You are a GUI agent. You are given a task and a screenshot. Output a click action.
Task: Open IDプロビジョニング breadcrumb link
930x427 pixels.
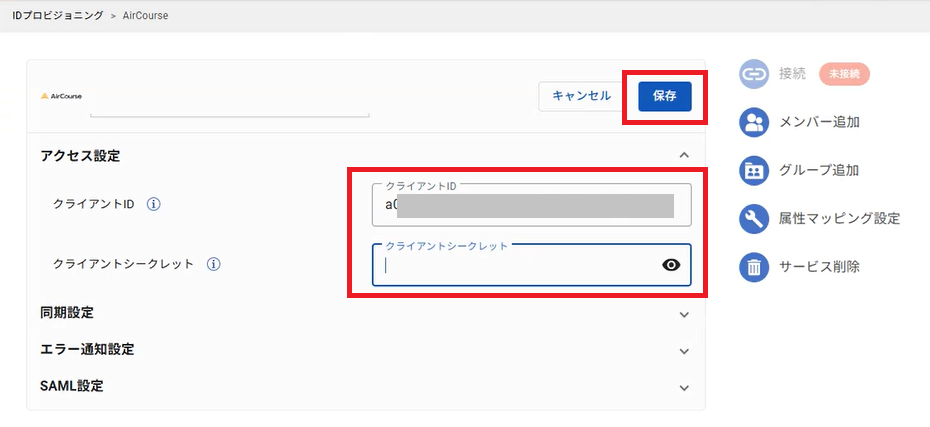point(58,16)
